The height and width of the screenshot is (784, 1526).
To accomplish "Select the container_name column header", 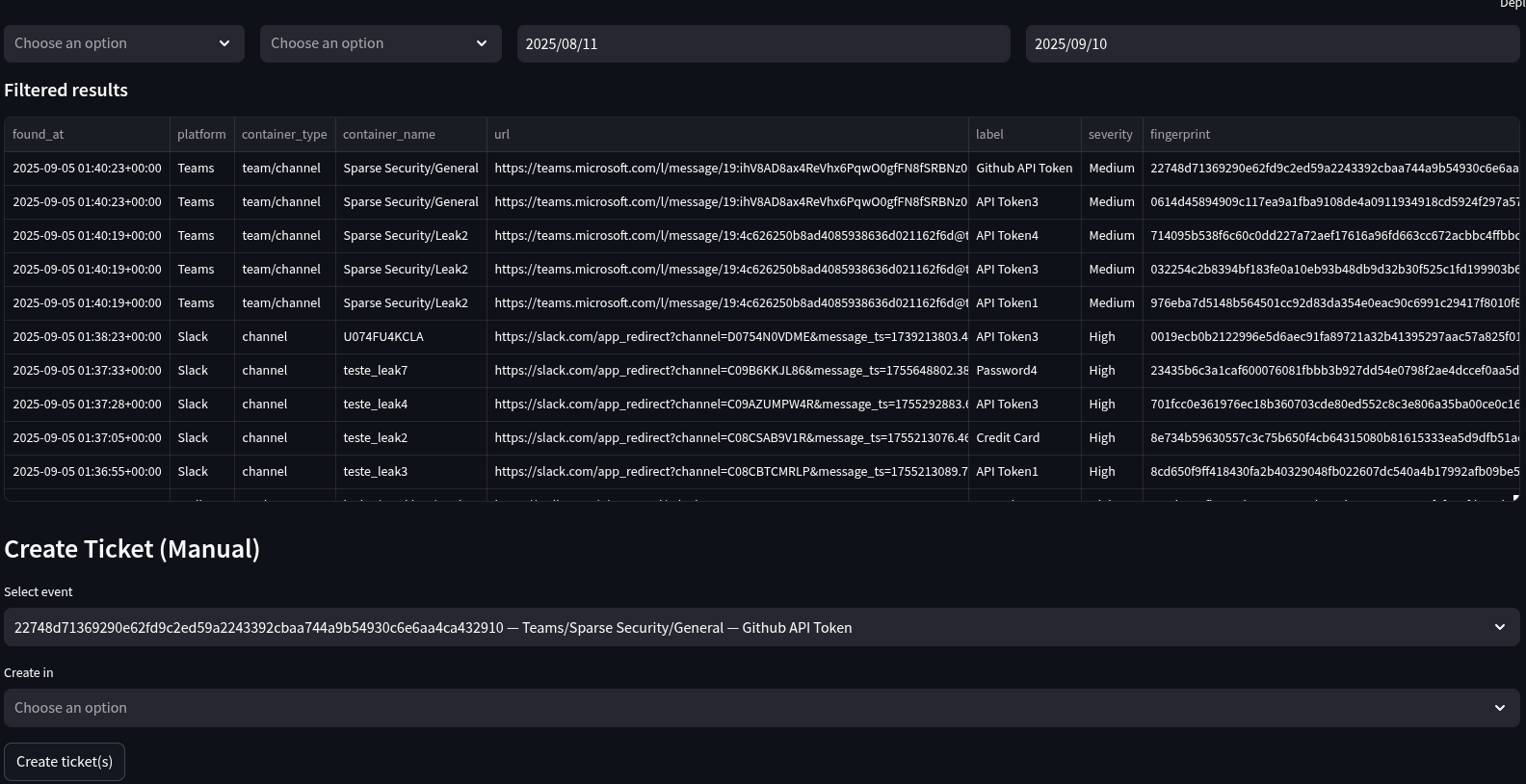I will pyautogui.click(x=388, y=135).
